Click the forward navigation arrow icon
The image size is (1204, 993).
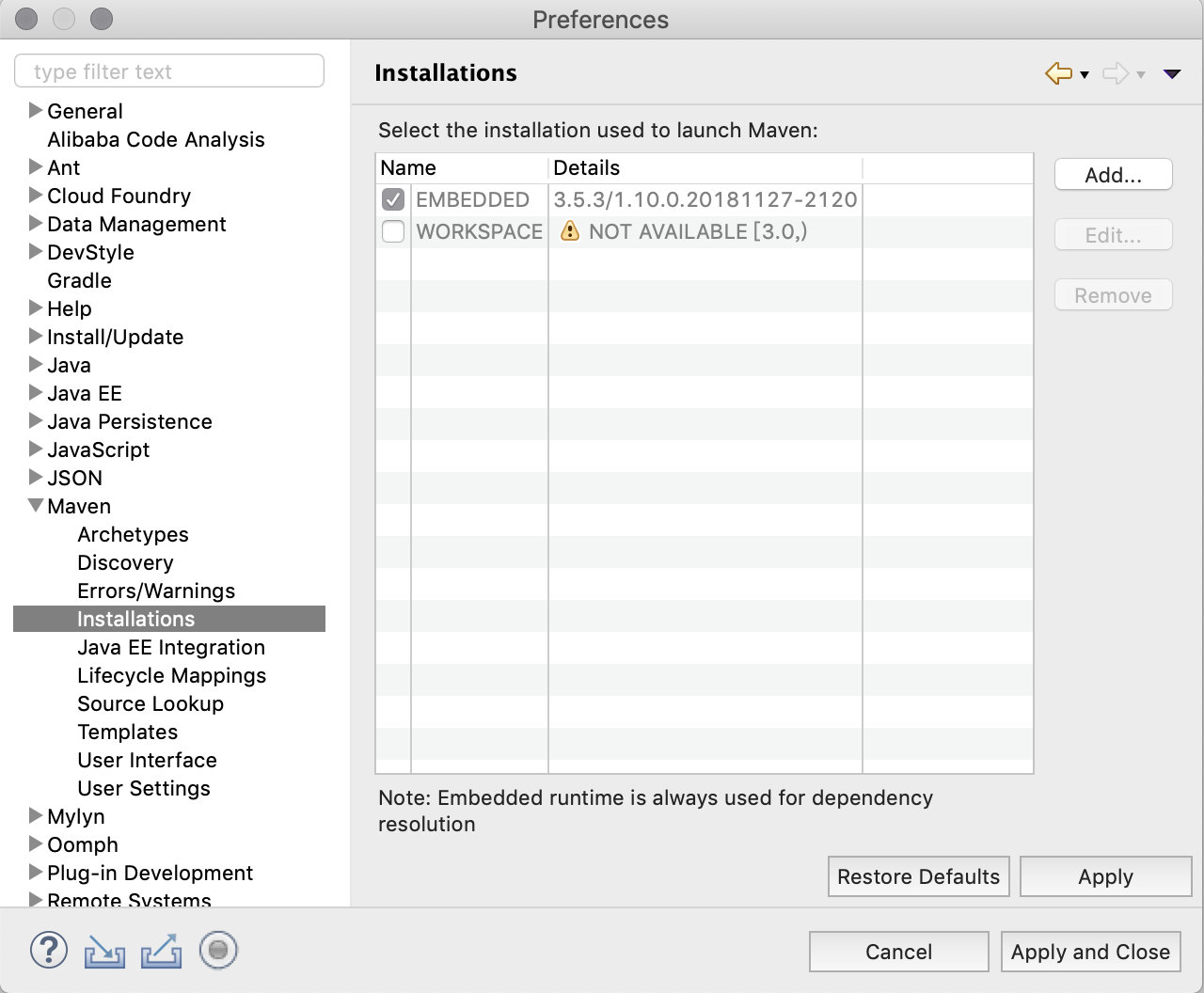click(x=1115, y=73)
